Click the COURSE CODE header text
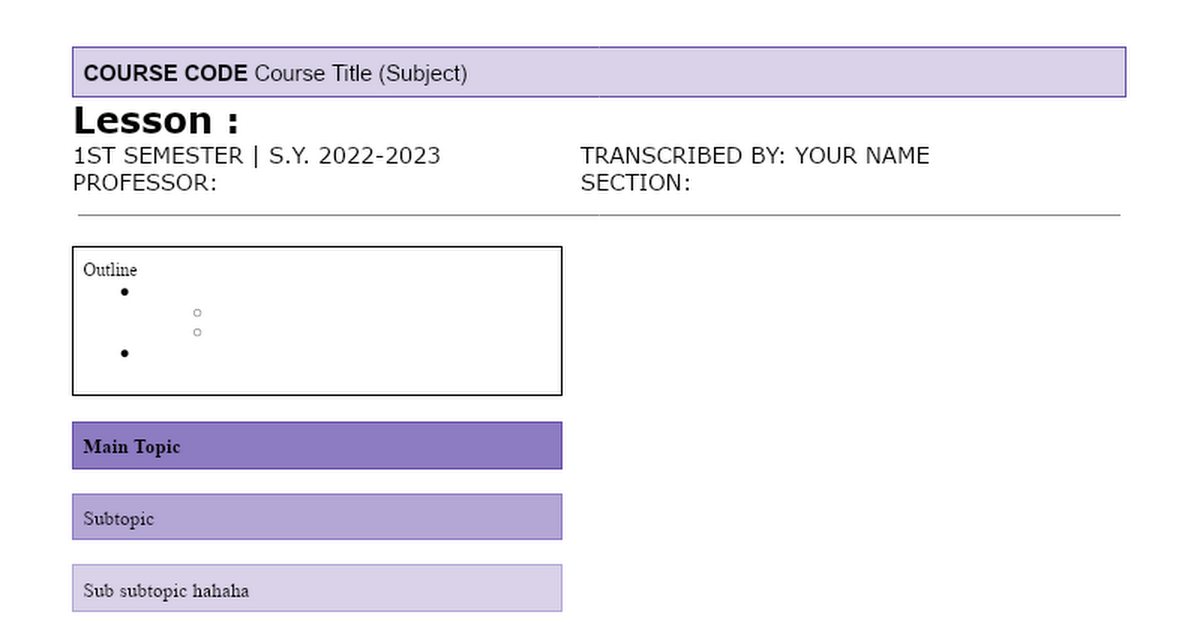 tap(165, 73)
